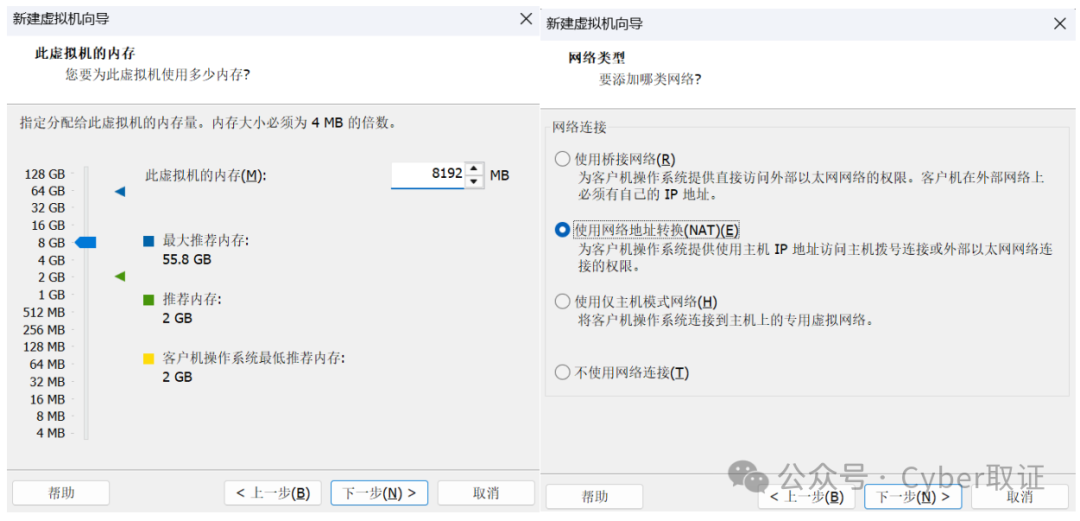The width and height of the screenshot is (1080, 521).
Task: Click the green recommended memory marker arrow
Action: coord(120,277)
